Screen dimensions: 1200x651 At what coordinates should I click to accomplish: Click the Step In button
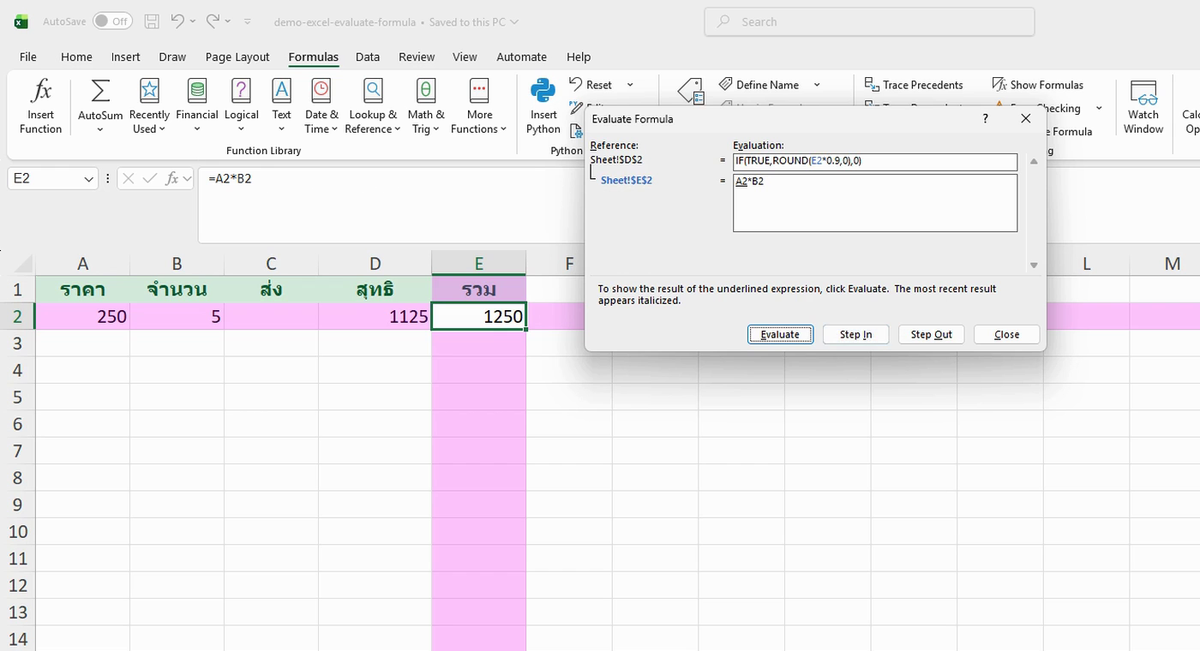coord(855,334)
